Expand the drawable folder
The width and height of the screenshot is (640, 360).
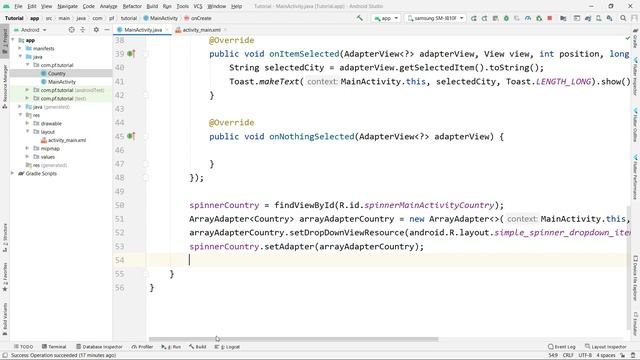[27, 123]
